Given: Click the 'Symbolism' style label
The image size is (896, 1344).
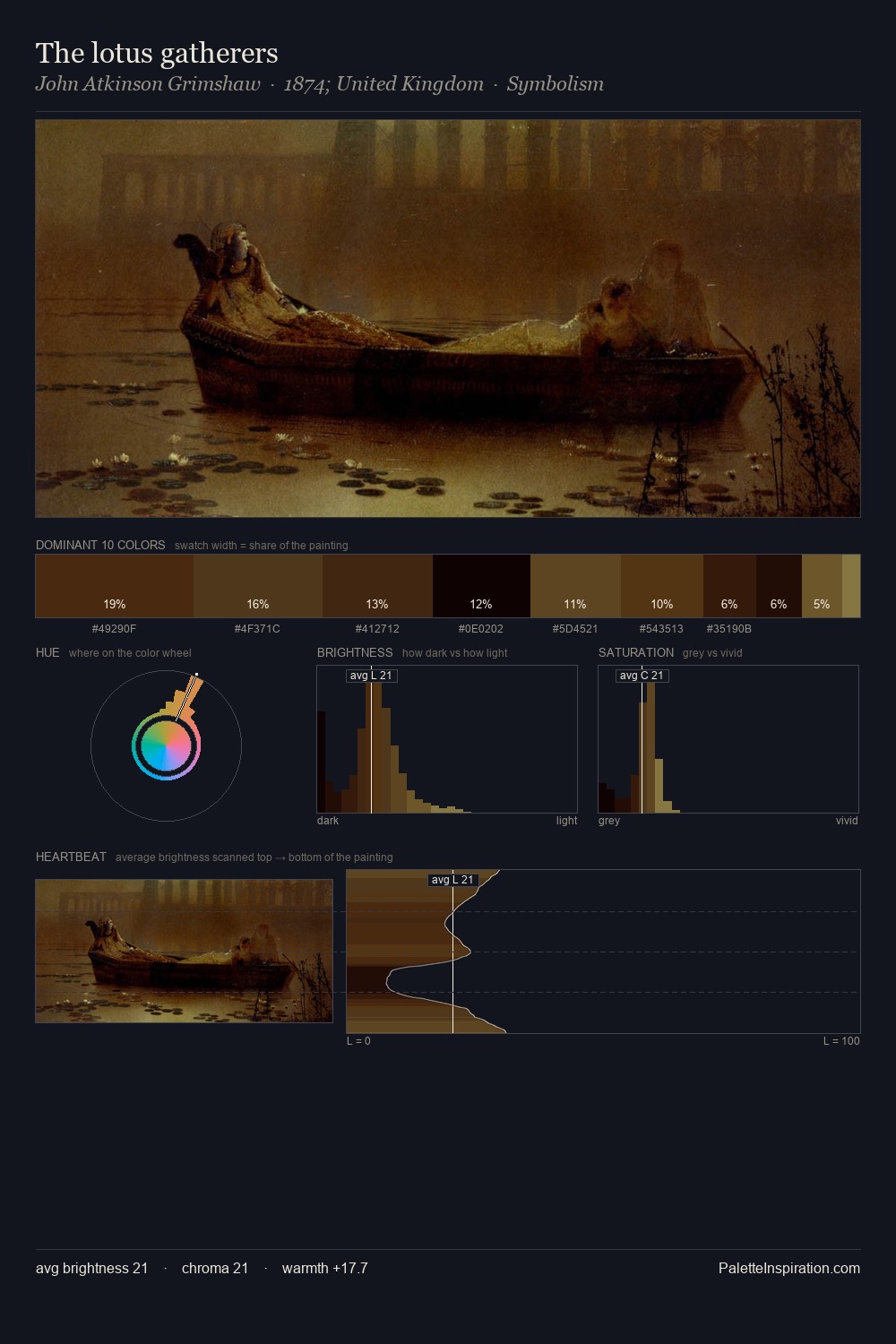Looking at the screenshot, I should click(556, 83).
